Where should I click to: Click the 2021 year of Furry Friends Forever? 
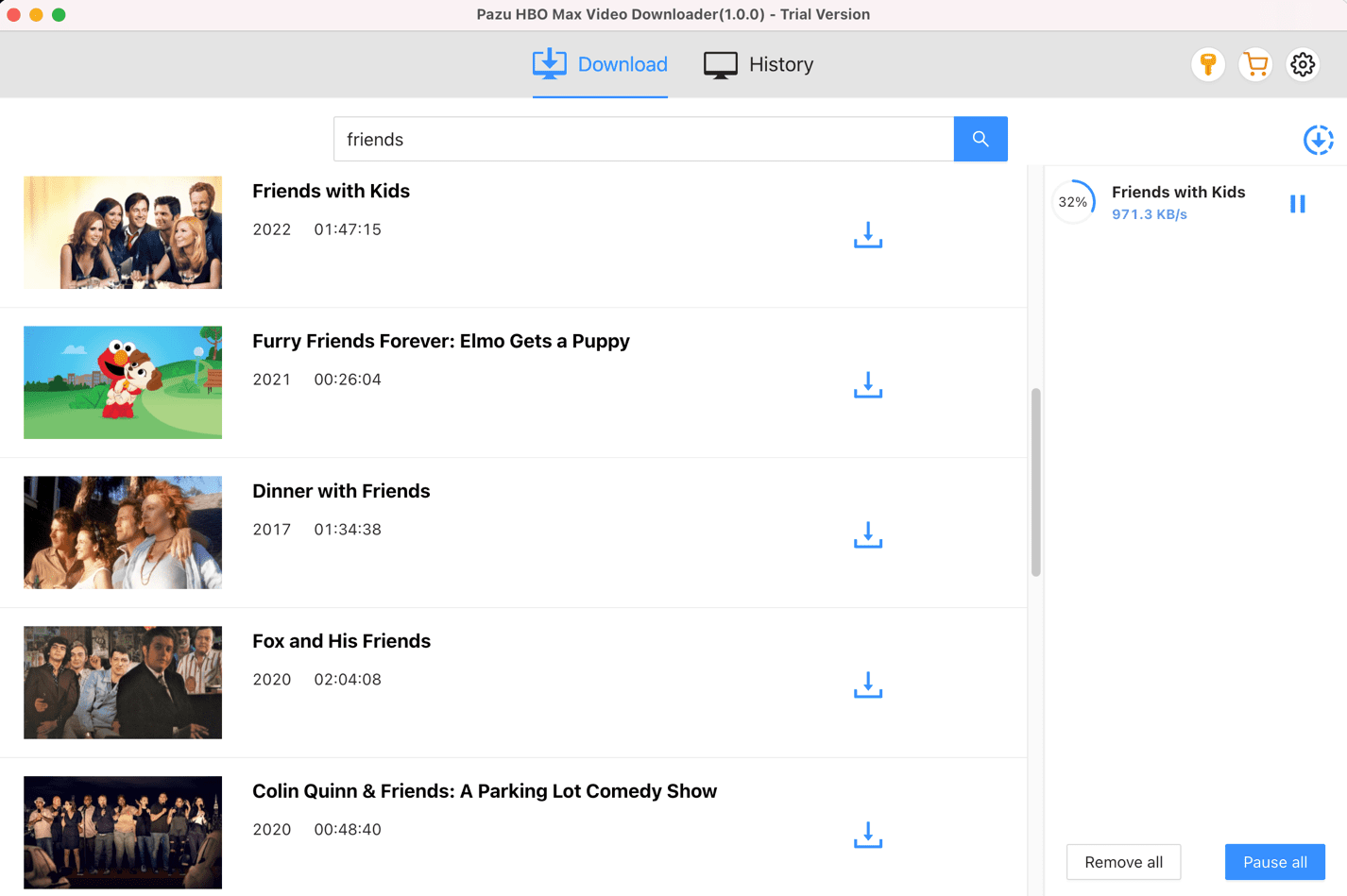272,380
